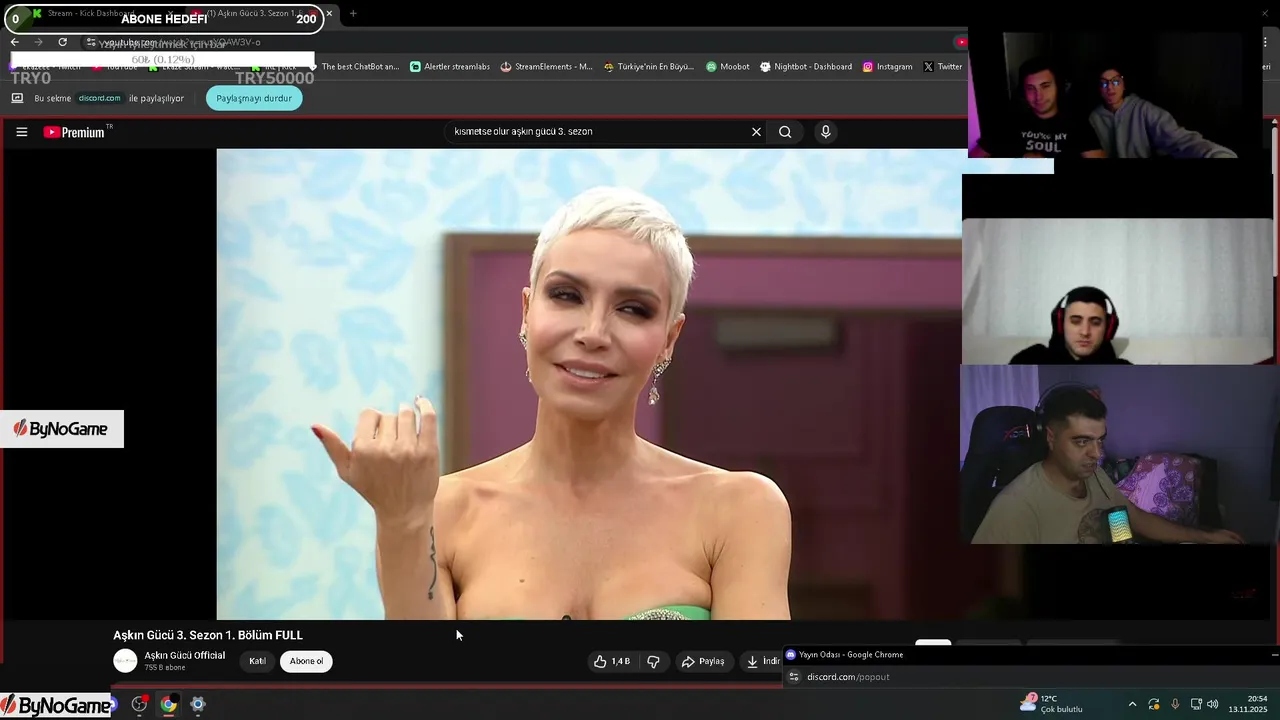Open the OBS Studio taskbar icon

(139, 704)
